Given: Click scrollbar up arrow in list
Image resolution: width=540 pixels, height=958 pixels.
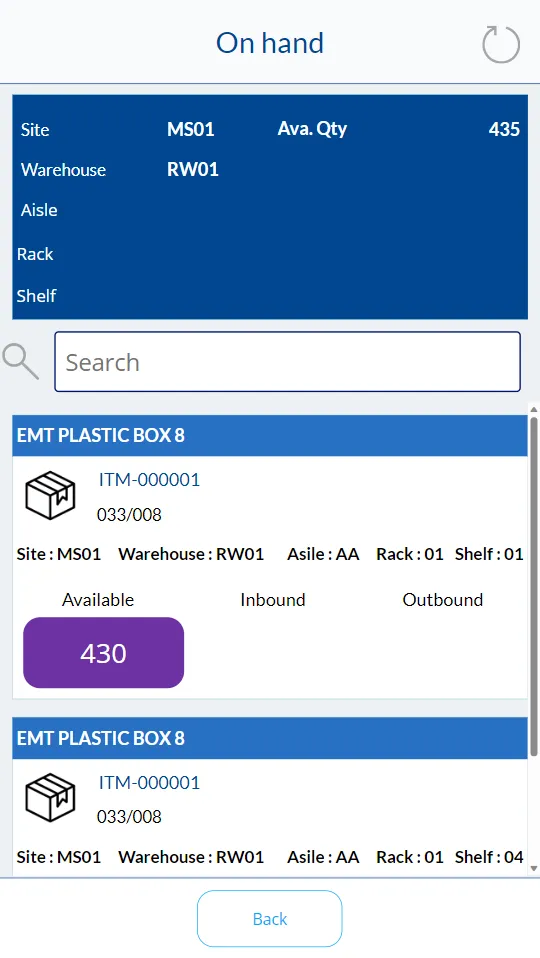Looking at the screenshot, I should click(x=534, y=409).
